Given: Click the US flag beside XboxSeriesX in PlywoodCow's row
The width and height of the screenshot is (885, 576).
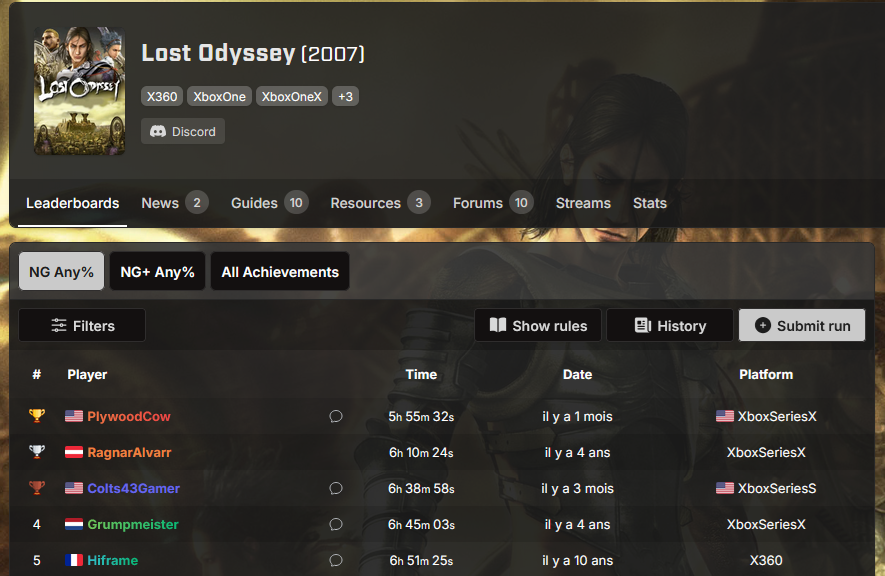Looking at the screenshot, I should tap(725, 416).
